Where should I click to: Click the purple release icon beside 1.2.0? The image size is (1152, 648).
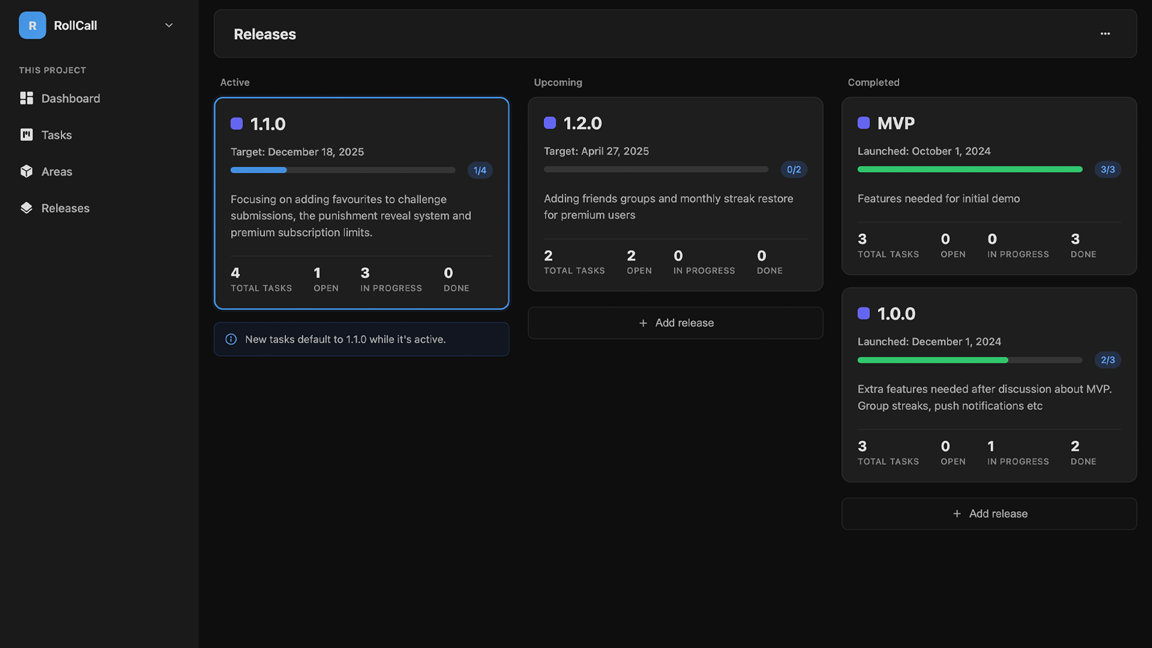[549, 121]
